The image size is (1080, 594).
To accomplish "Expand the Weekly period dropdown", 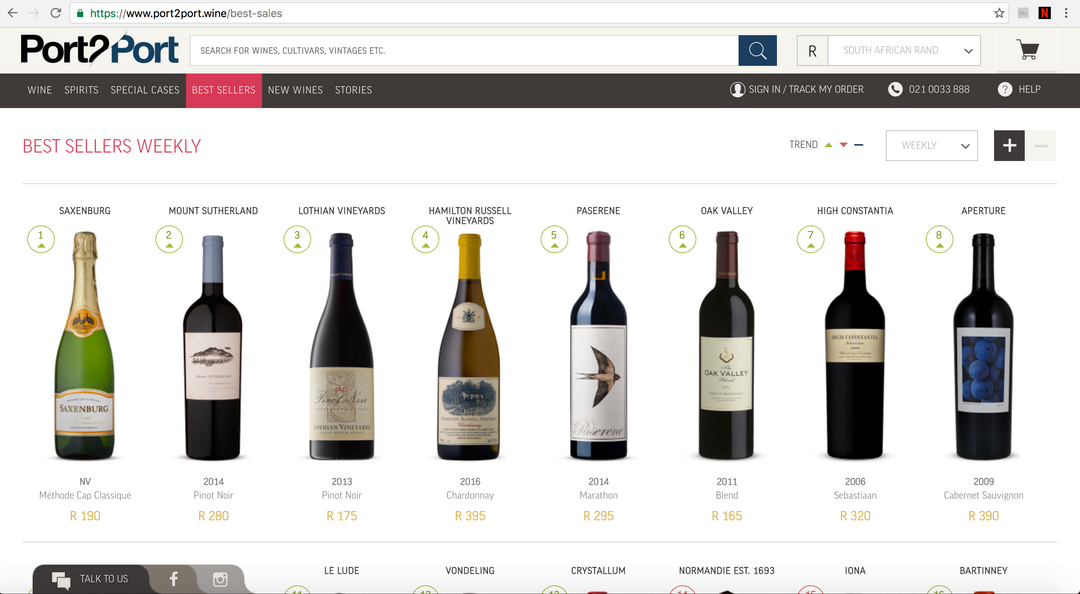I will 931,146.
